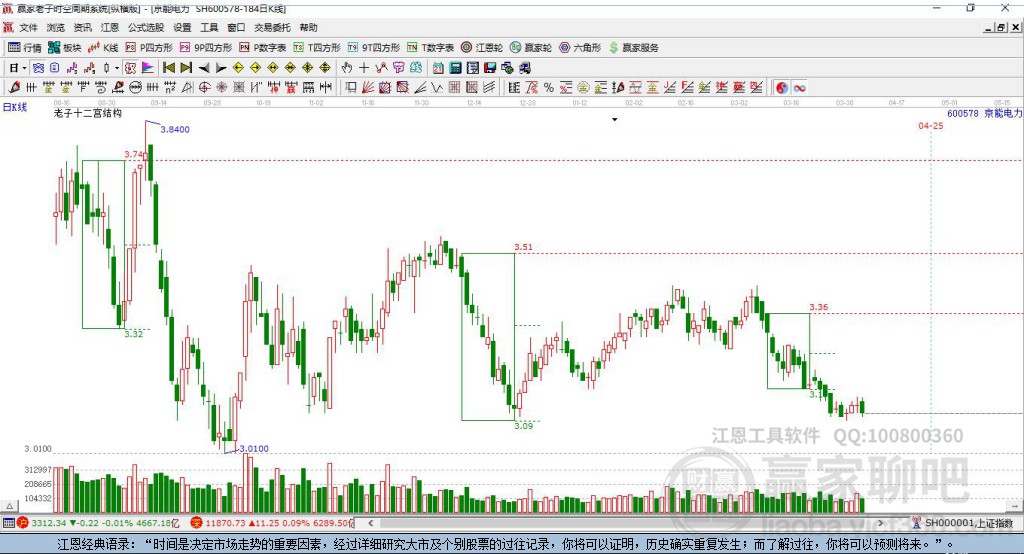This screenshot has height=554, width=1024.
Task: Open the 帮助 menu
Action: (x=308, y=27)
